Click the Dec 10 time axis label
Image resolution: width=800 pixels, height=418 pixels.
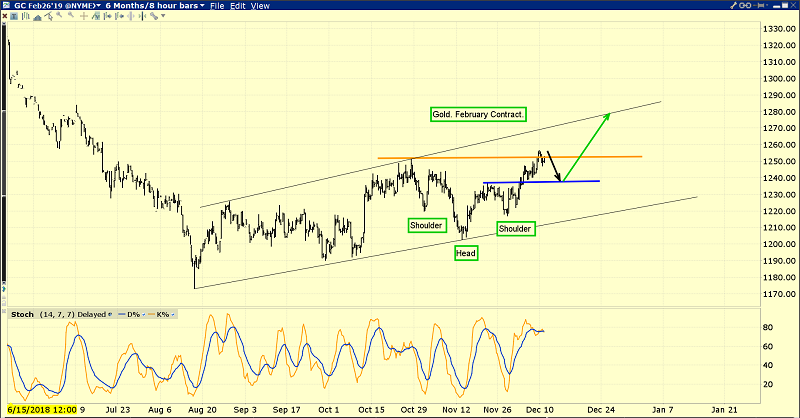pos(540,410)
